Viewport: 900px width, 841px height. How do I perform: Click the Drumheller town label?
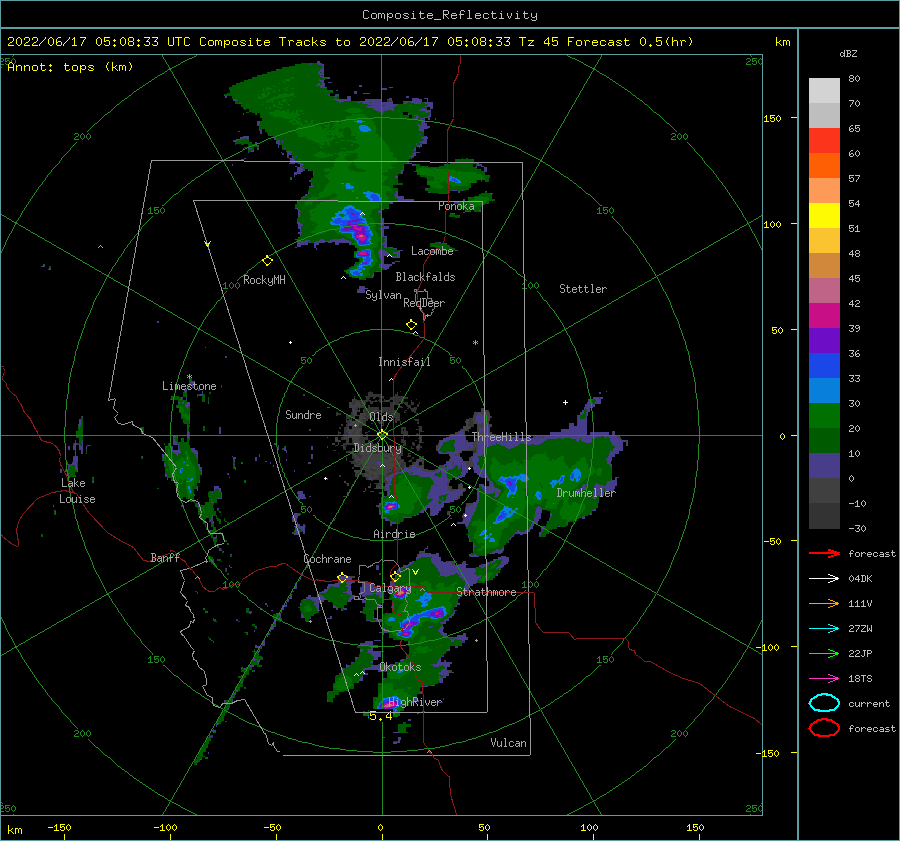point(586,493)
